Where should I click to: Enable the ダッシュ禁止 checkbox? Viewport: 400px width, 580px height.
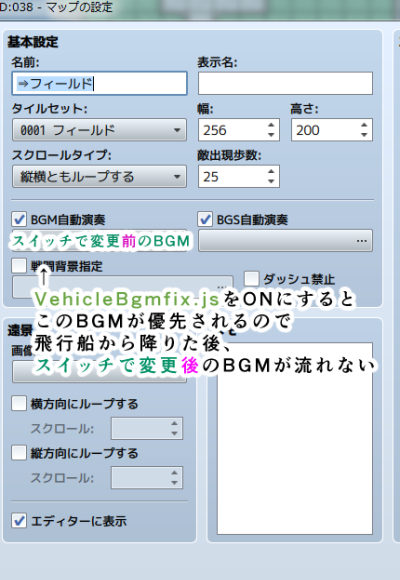pyautogui.click(x=252, y=279)
